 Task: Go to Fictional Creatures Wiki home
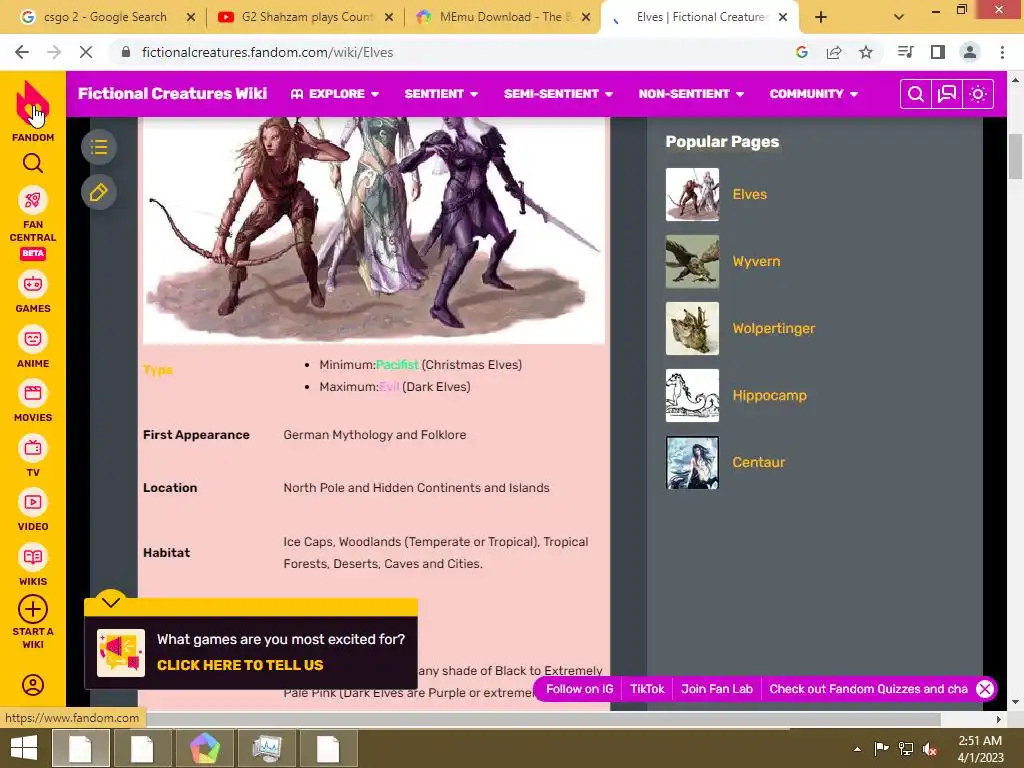[x=172, y=93]
